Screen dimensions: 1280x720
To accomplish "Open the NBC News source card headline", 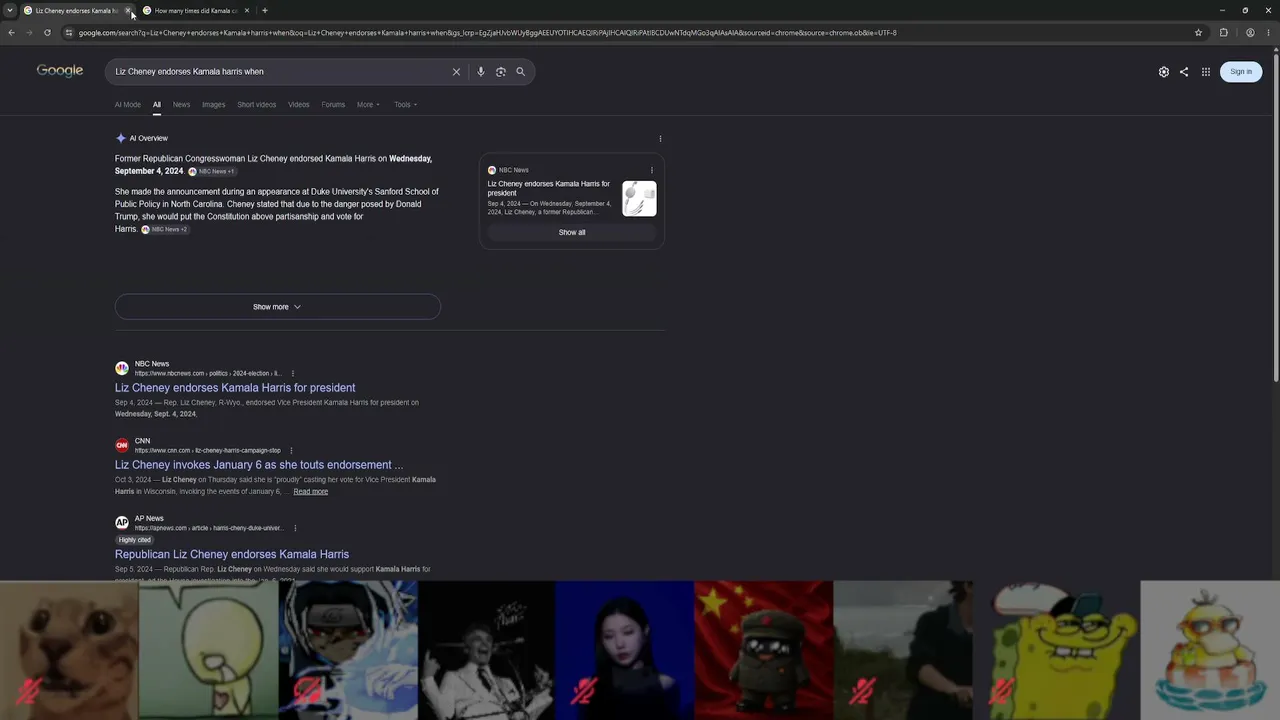I will point(549,189).
